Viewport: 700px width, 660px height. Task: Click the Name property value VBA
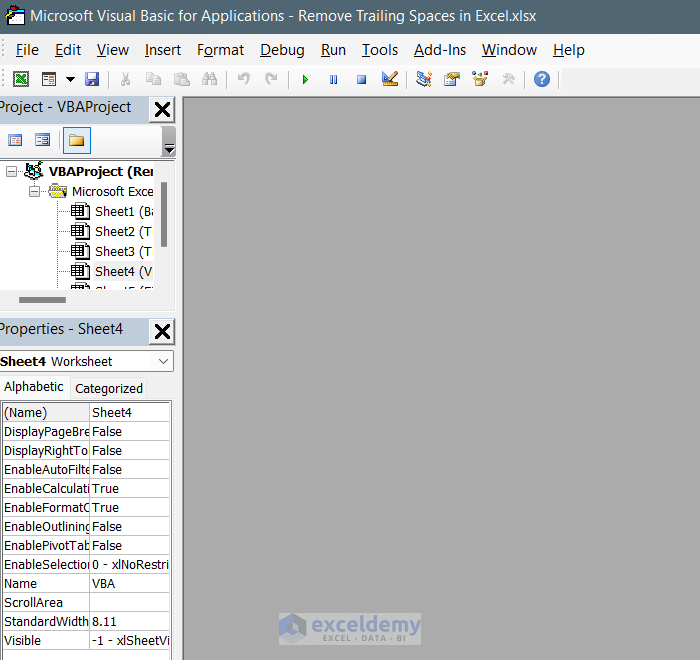(130, 584)
